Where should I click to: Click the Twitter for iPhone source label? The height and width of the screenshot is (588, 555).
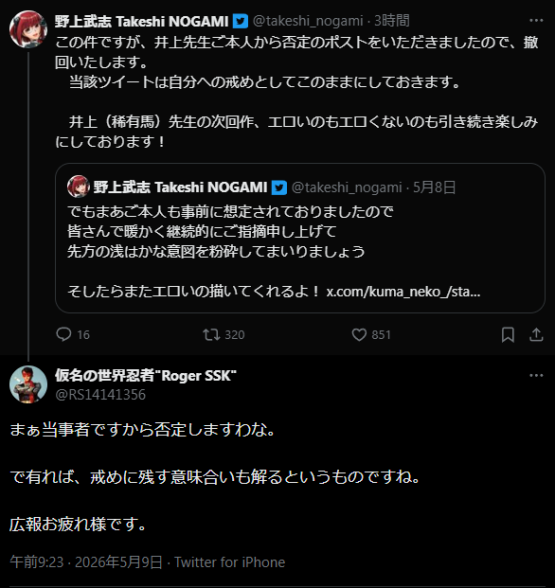(230, 562)
